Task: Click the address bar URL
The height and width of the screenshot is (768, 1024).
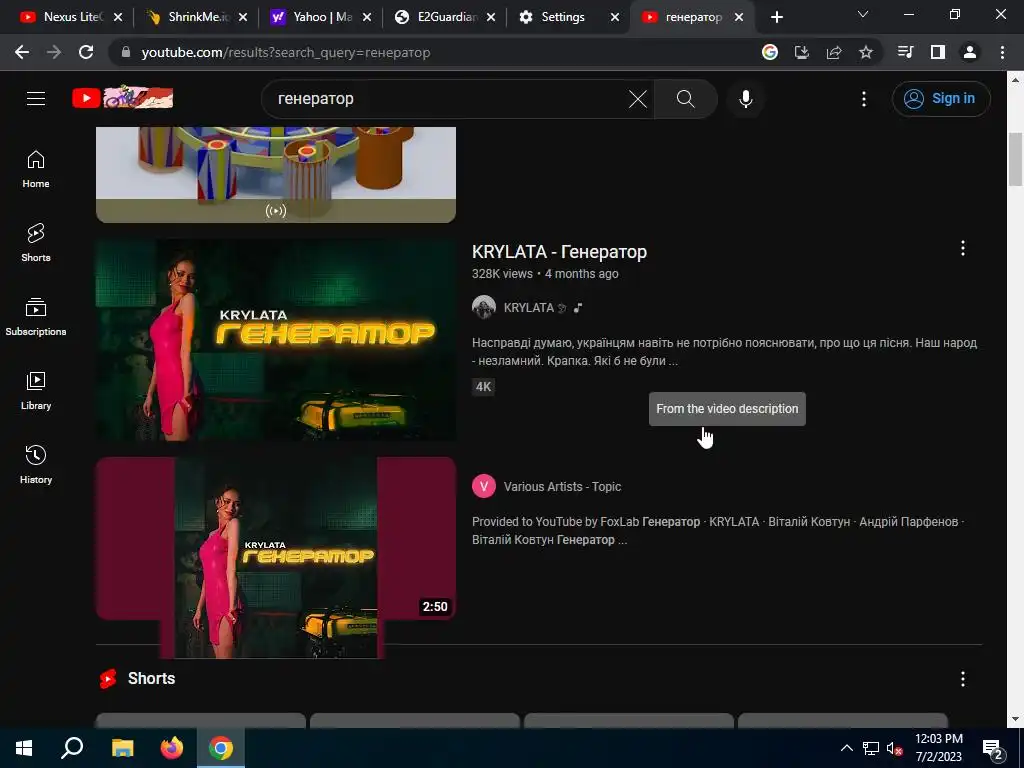Action: click(x=285, y=52)
